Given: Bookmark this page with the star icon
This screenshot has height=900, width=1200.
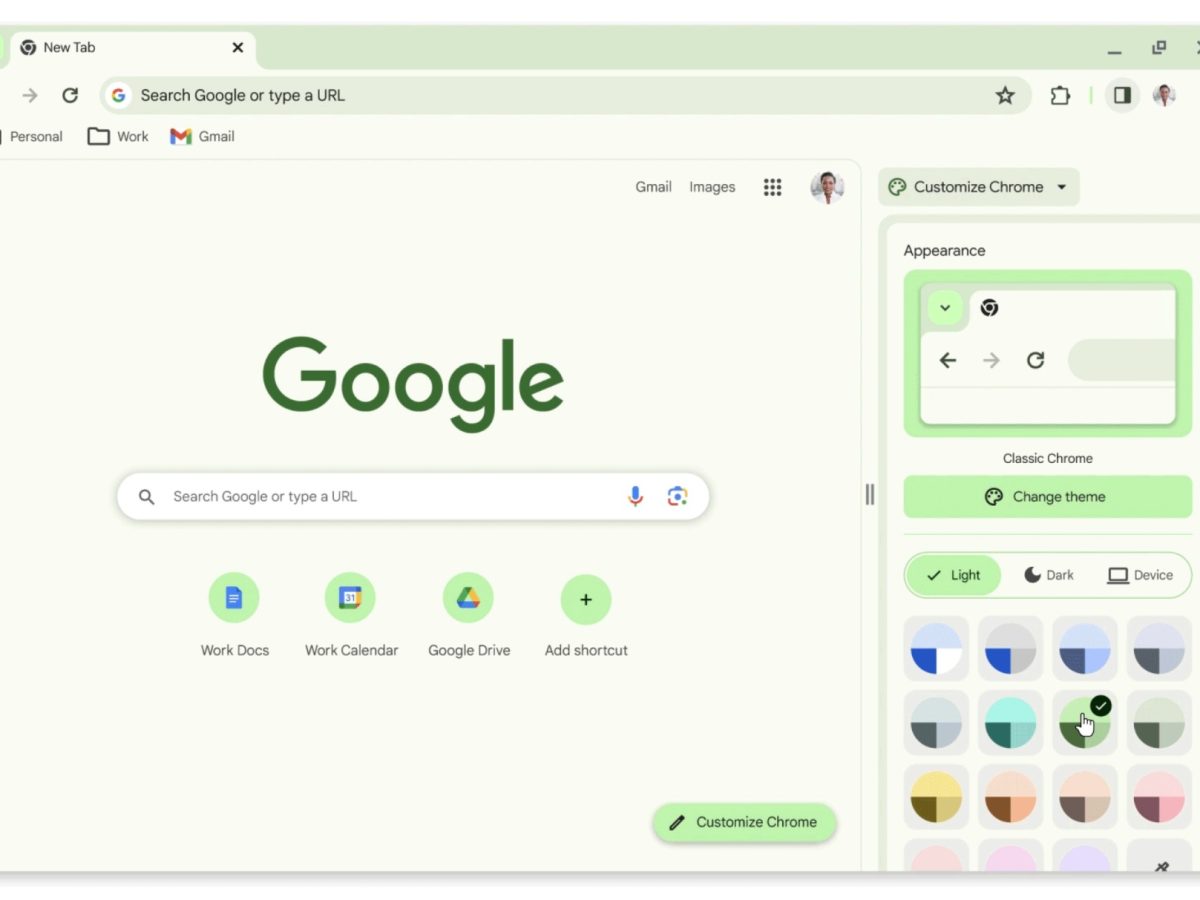Looking at the screenshot, I should [x=1005, y=96].
